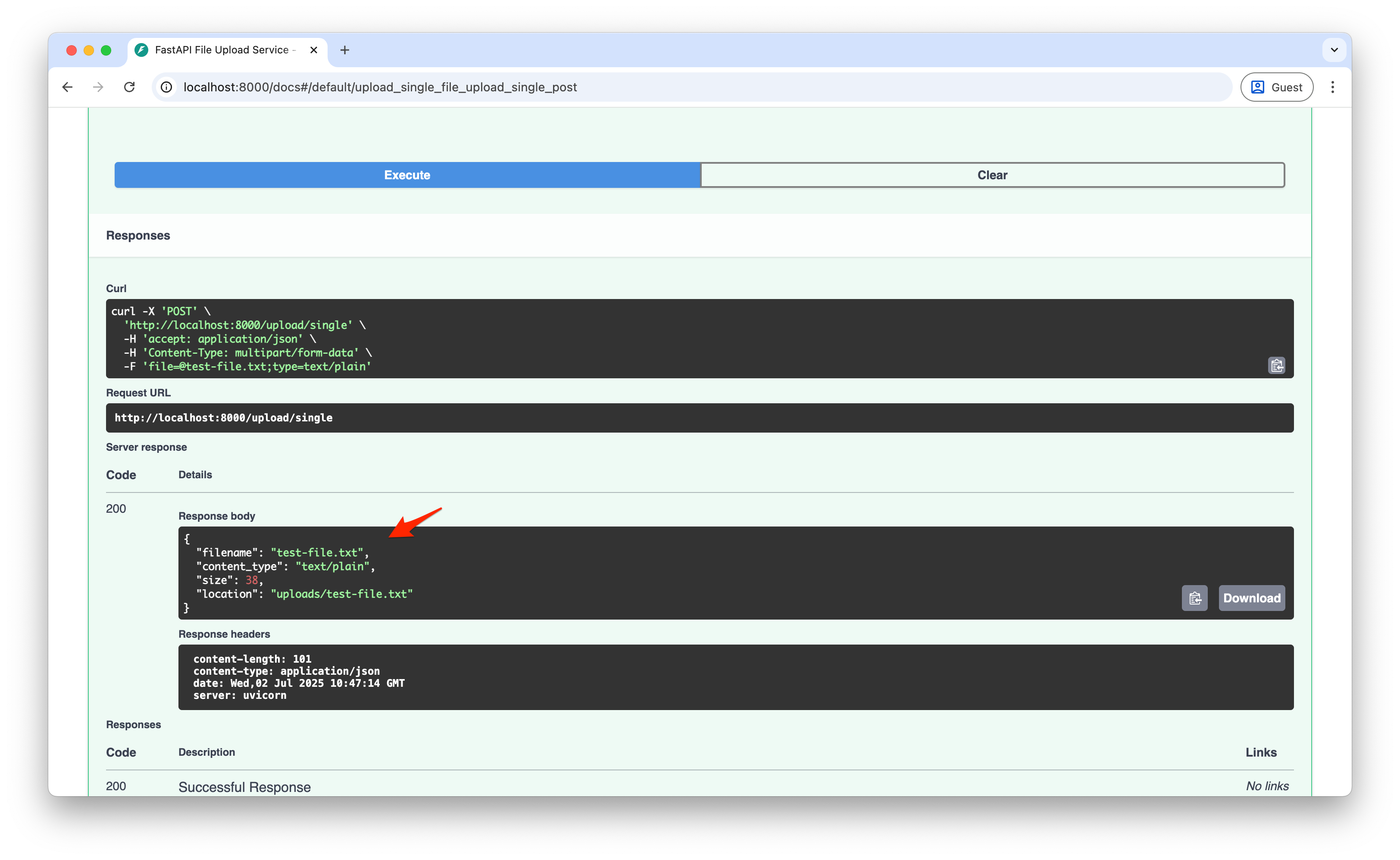This screenshot has width=1400, height=860.
Task: Copy the curl command to clipboard
Action: click(1277, 365)
